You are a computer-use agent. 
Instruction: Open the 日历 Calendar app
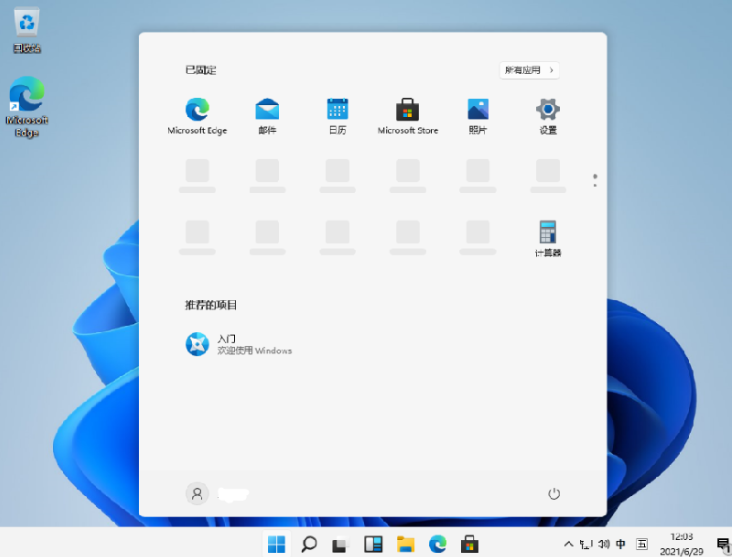[x=338, y=116]
